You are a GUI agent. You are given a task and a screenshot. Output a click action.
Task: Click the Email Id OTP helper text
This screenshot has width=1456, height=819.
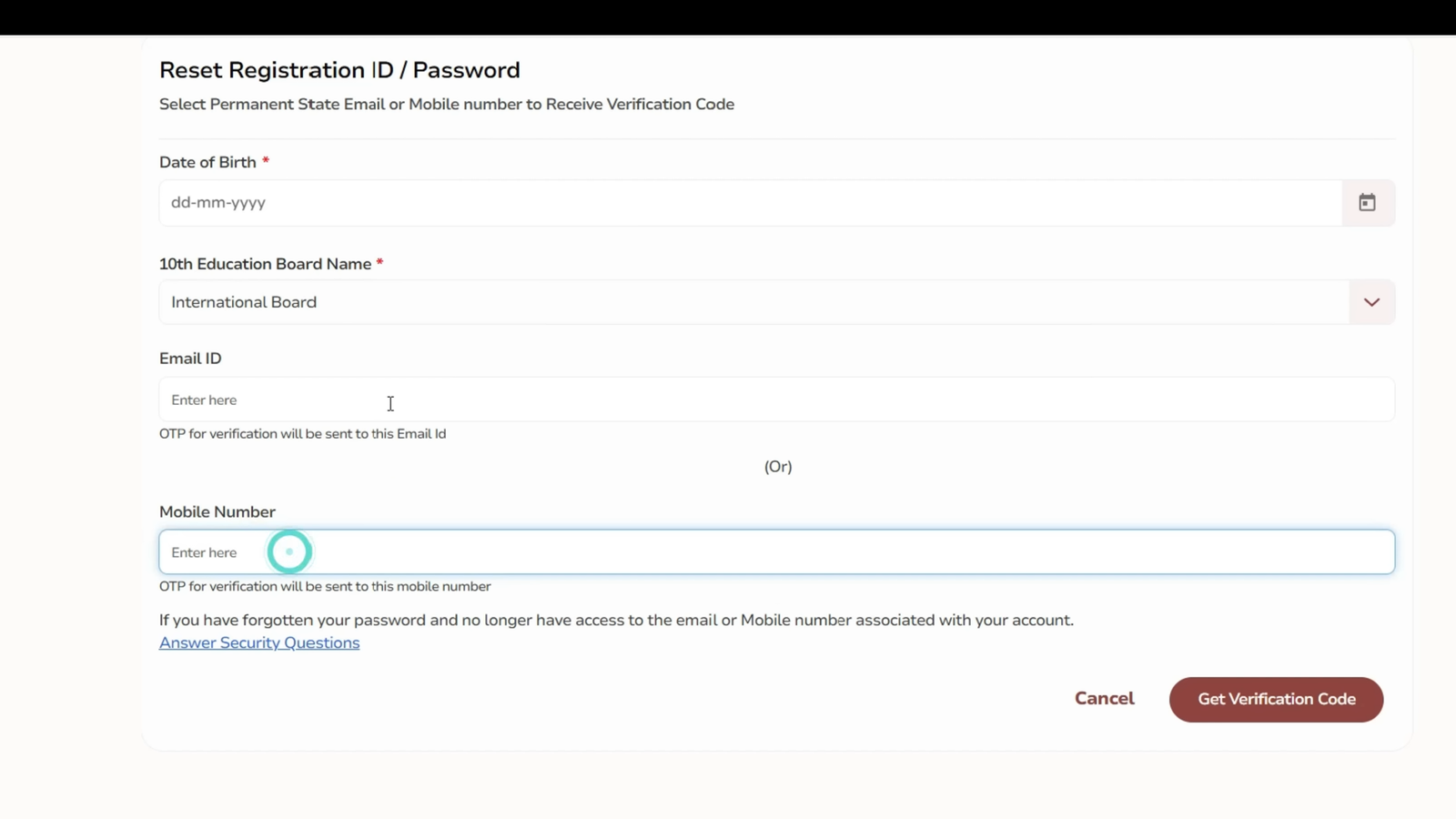pos(302,434)
